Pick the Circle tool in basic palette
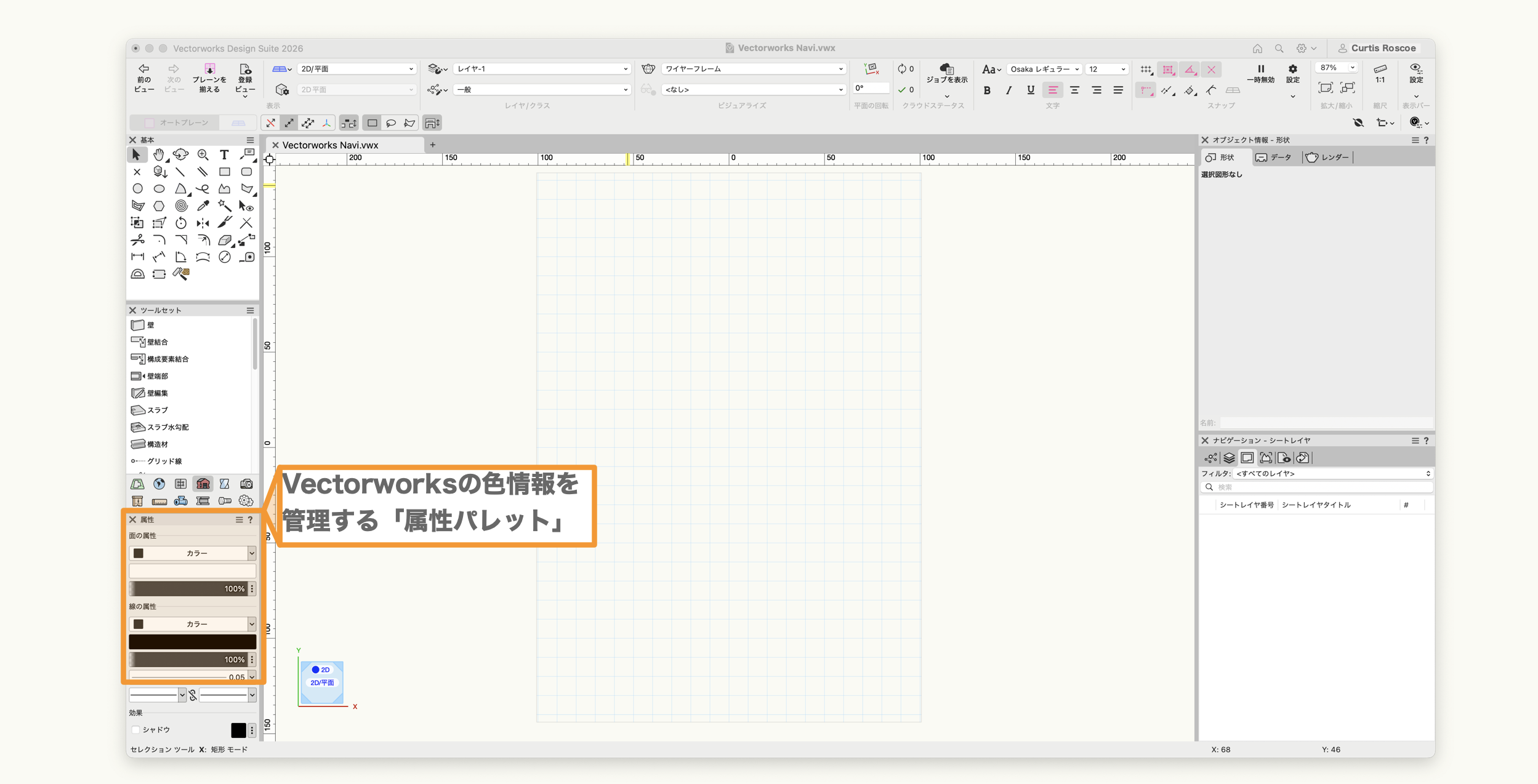This screenshot has width=1538, height=784. 137,189
